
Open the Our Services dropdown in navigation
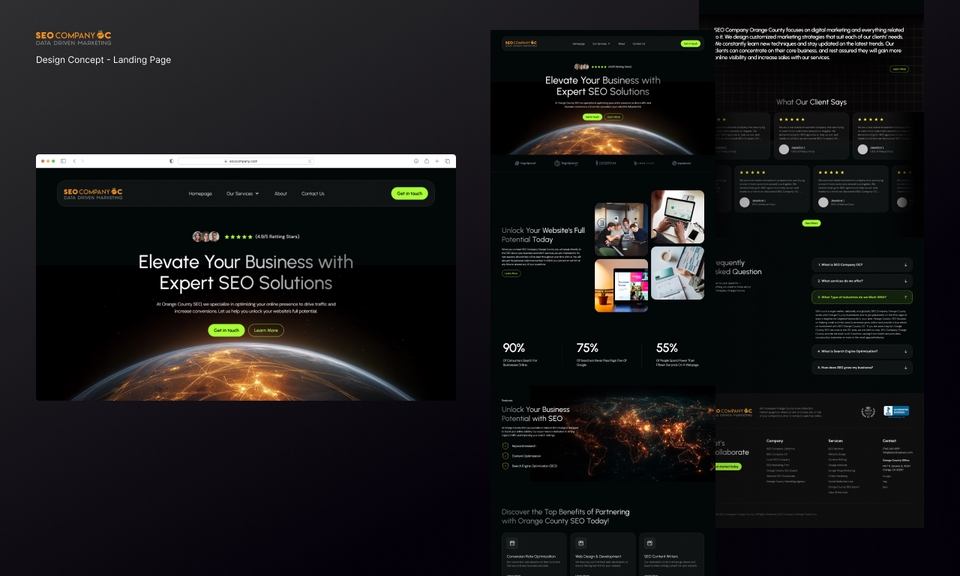pos(241,194)
